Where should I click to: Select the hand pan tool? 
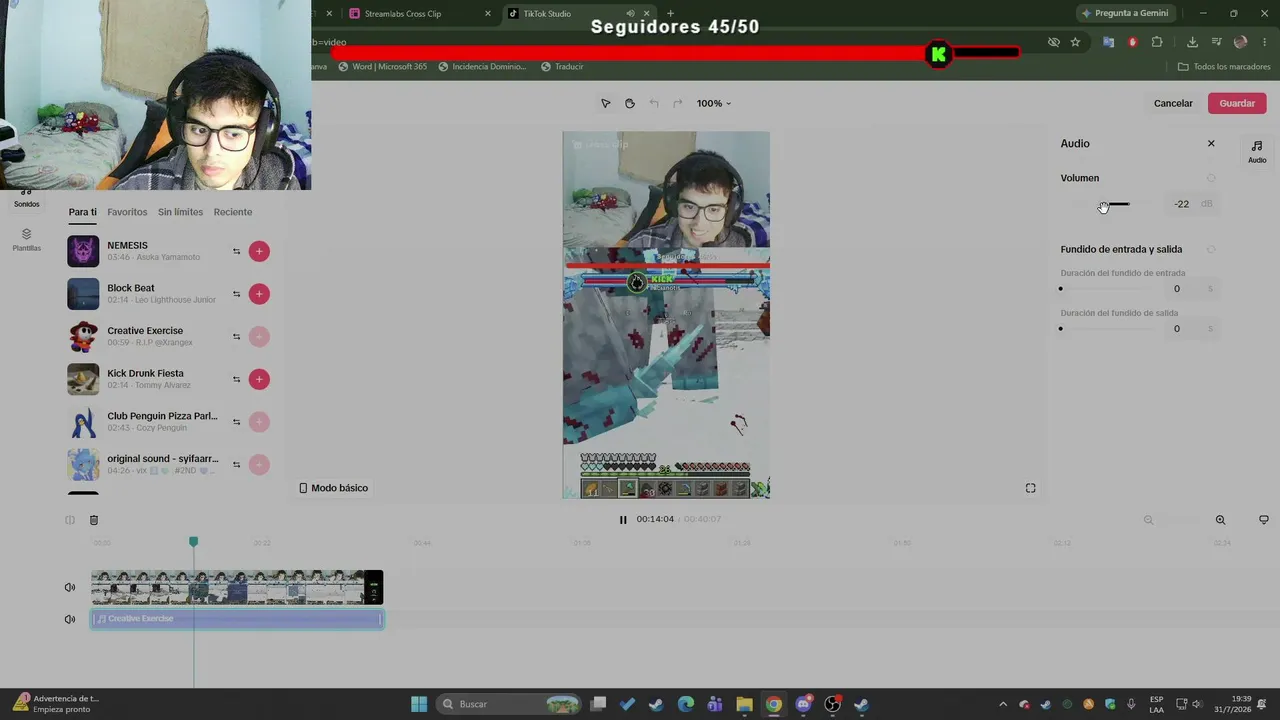pyautogui.click(x=629, y=103)
